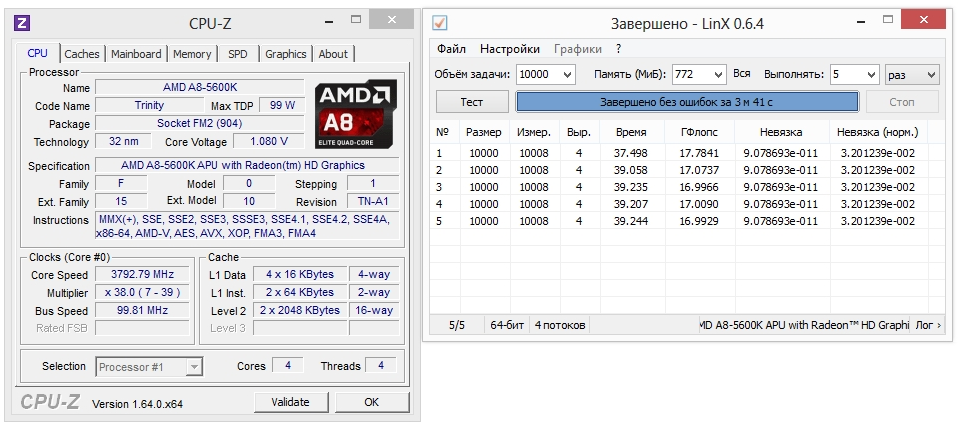Image resolution: width=958 pixels, height=425 pixels.
Task: Click the Multiplier value x 38.0
Action: (142, 292)
